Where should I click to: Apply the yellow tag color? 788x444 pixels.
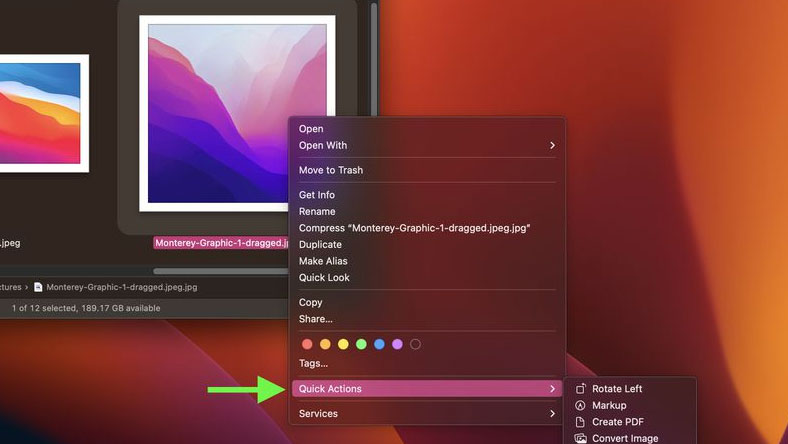[343, 344]
